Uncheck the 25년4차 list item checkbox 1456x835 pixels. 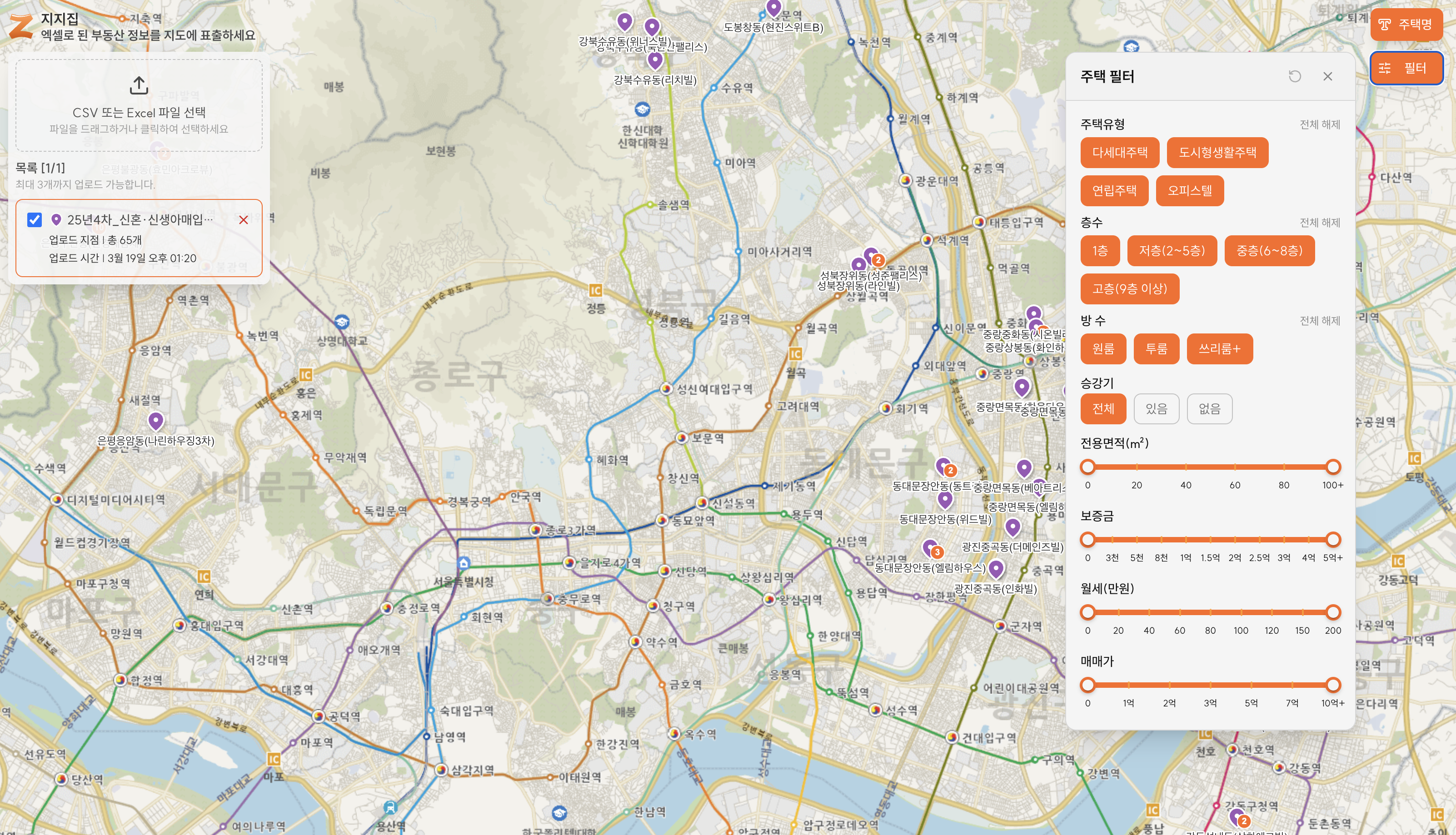pos(35,219)
